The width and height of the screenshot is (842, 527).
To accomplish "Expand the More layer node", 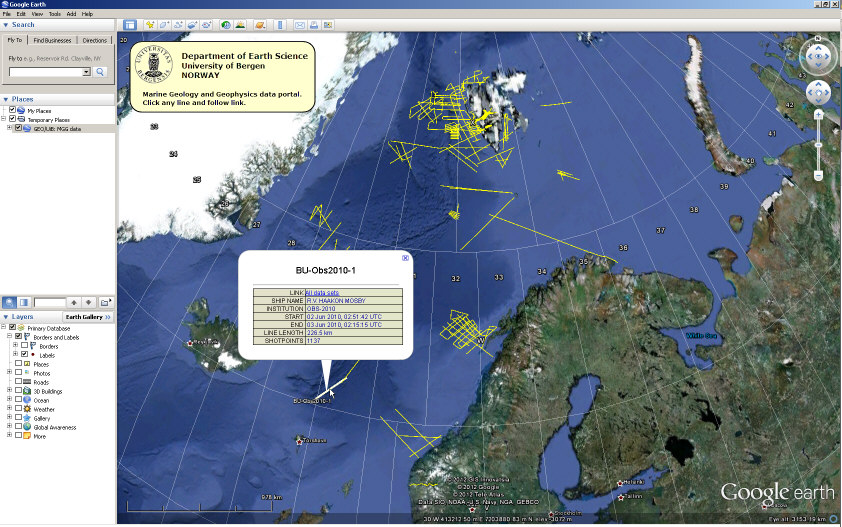I will pyautogui.click(x=9, y=435).
